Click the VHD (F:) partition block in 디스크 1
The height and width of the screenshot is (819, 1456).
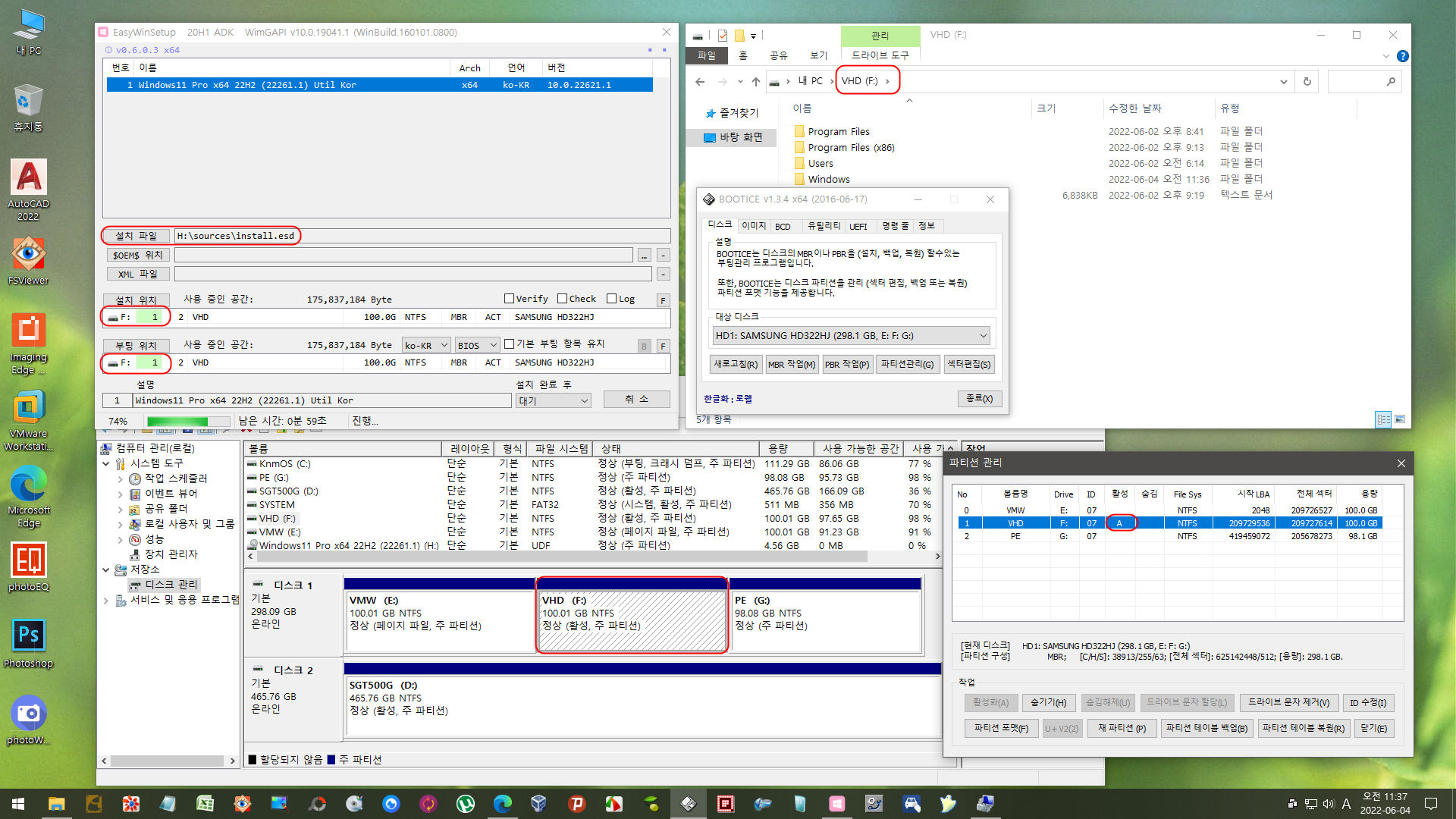click(632, 615)
